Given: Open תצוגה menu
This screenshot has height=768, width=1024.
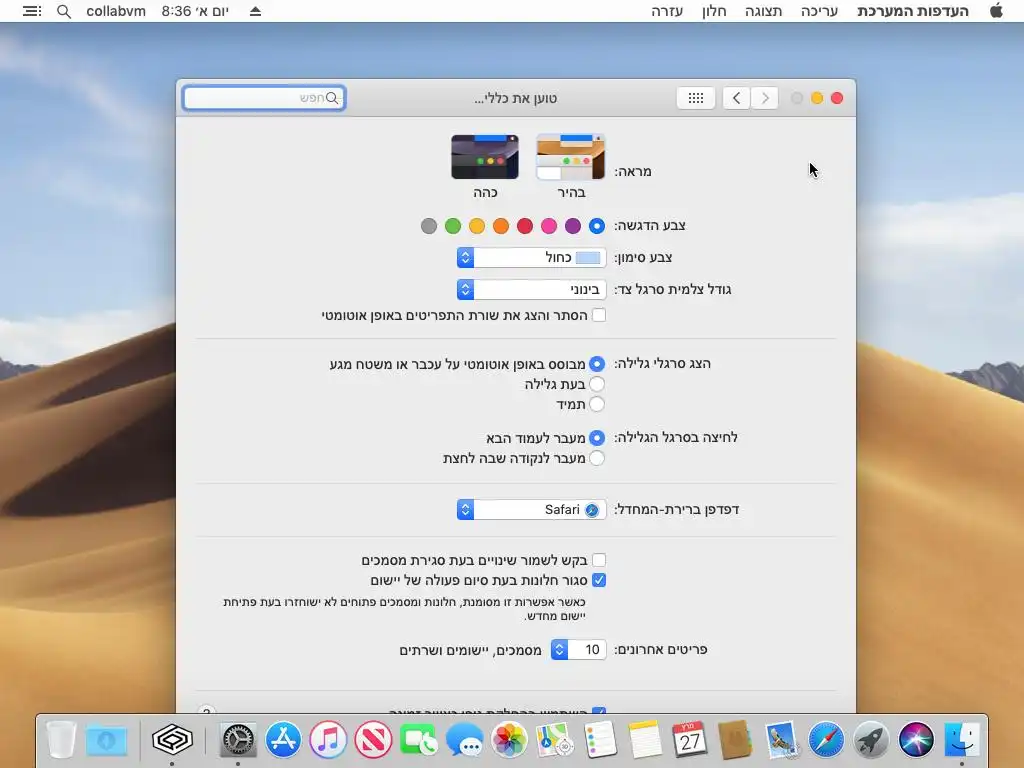Looking at the screenshot, I should 763,11.
